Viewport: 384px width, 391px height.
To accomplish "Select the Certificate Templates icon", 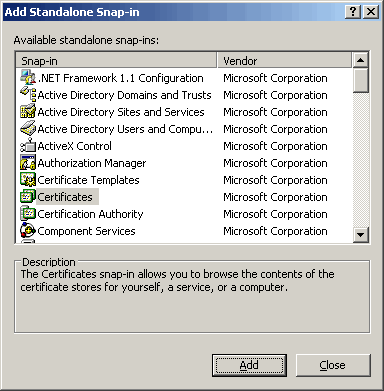I will click(x=28, y=180).
